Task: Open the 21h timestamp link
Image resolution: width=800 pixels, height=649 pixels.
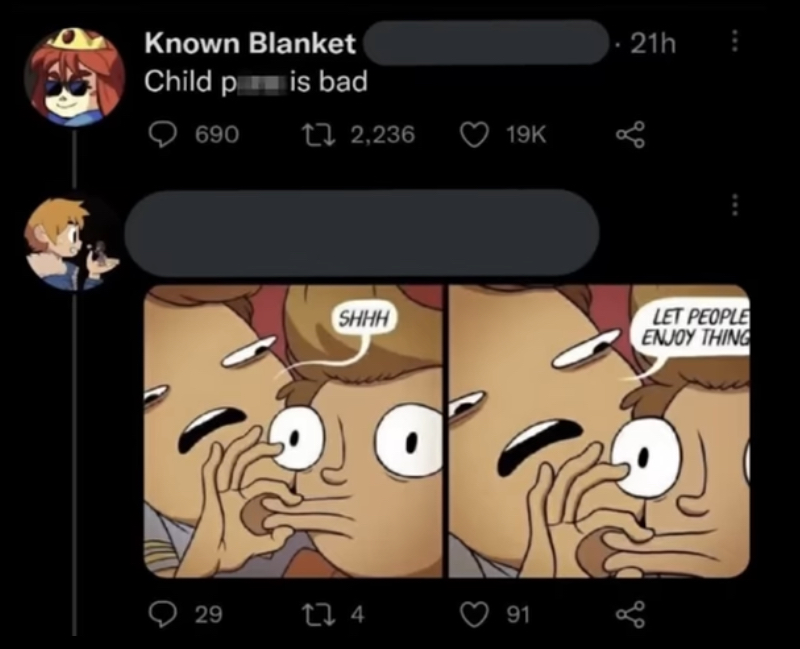Action: (x=653, y=43)
